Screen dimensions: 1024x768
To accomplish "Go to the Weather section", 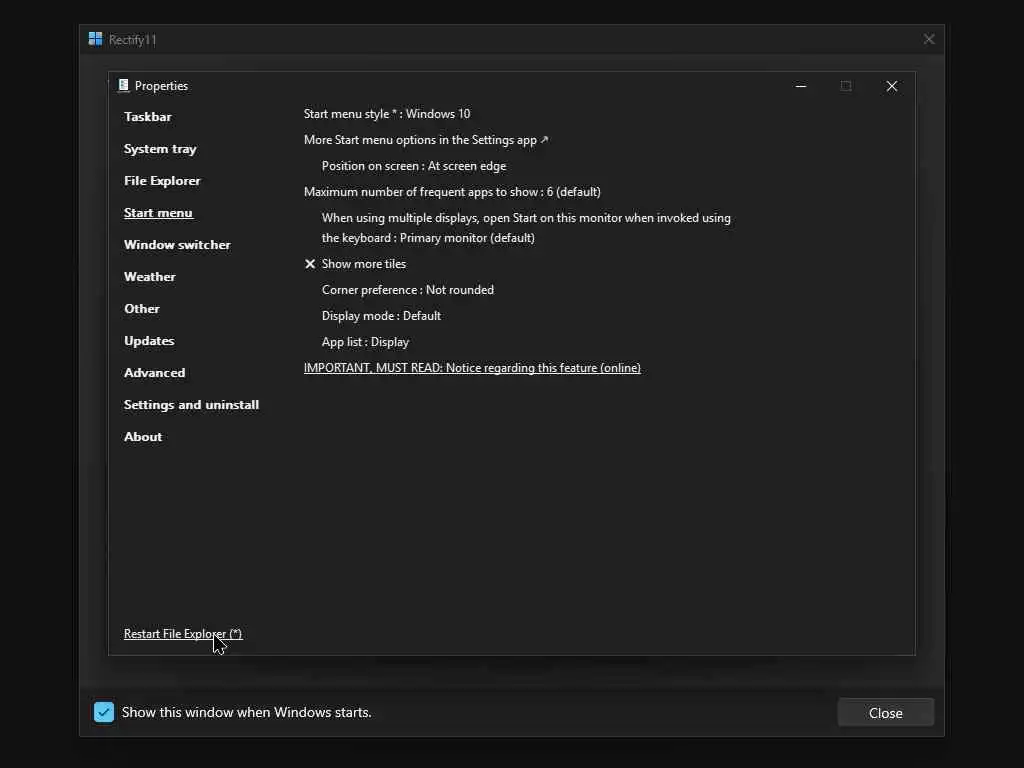I will click(150, 277).
